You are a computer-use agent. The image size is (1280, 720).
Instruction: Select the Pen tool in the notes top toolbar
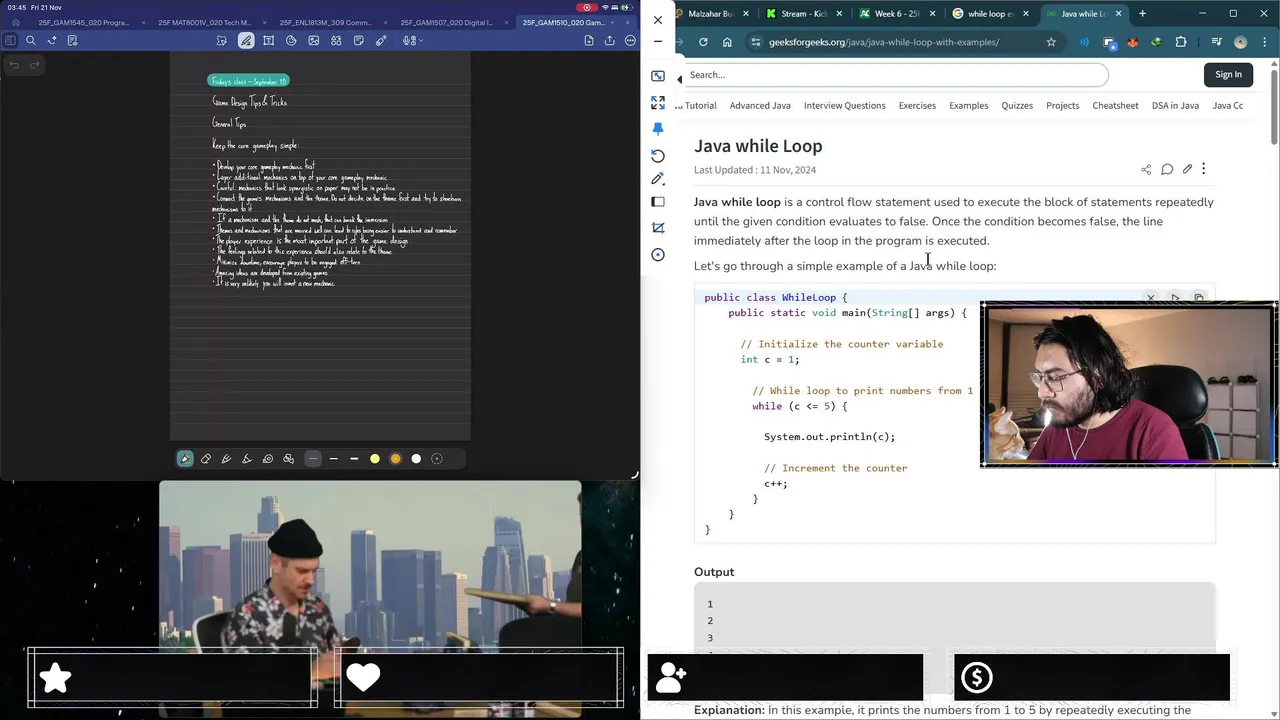246,41
